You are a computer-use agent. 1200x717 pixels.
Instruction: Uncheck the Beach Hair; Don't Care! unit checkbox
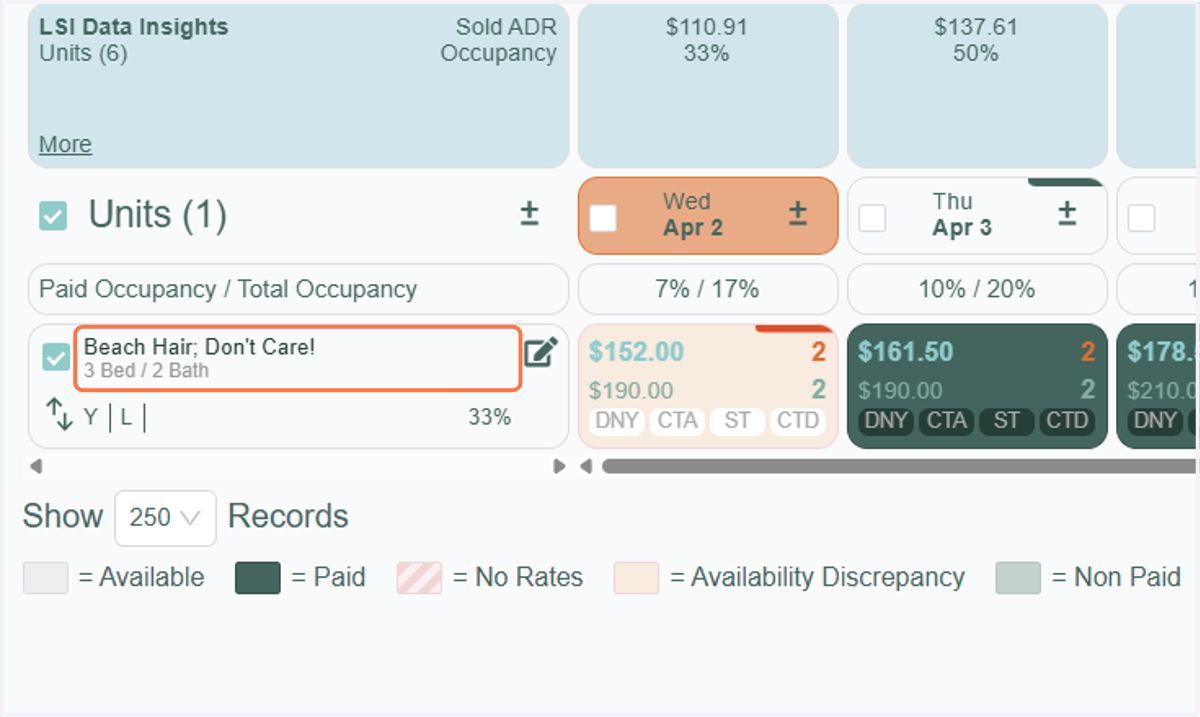(56, 357)
